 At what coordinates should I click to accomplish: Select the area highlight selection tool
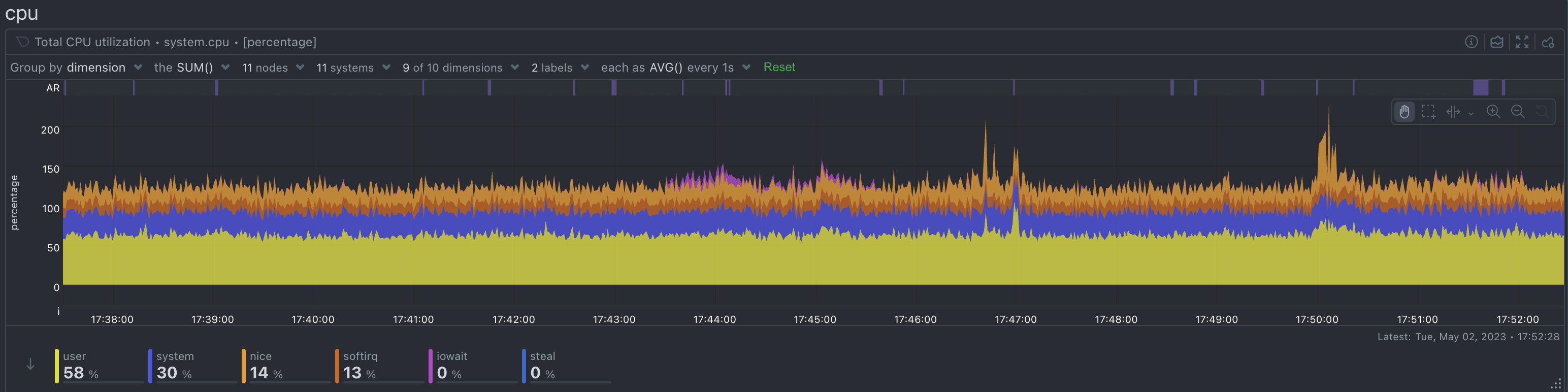1428,112
